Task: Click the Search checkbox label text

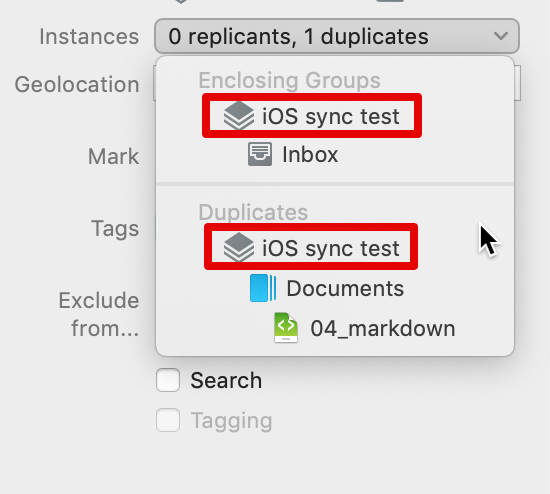Action: 226,380
